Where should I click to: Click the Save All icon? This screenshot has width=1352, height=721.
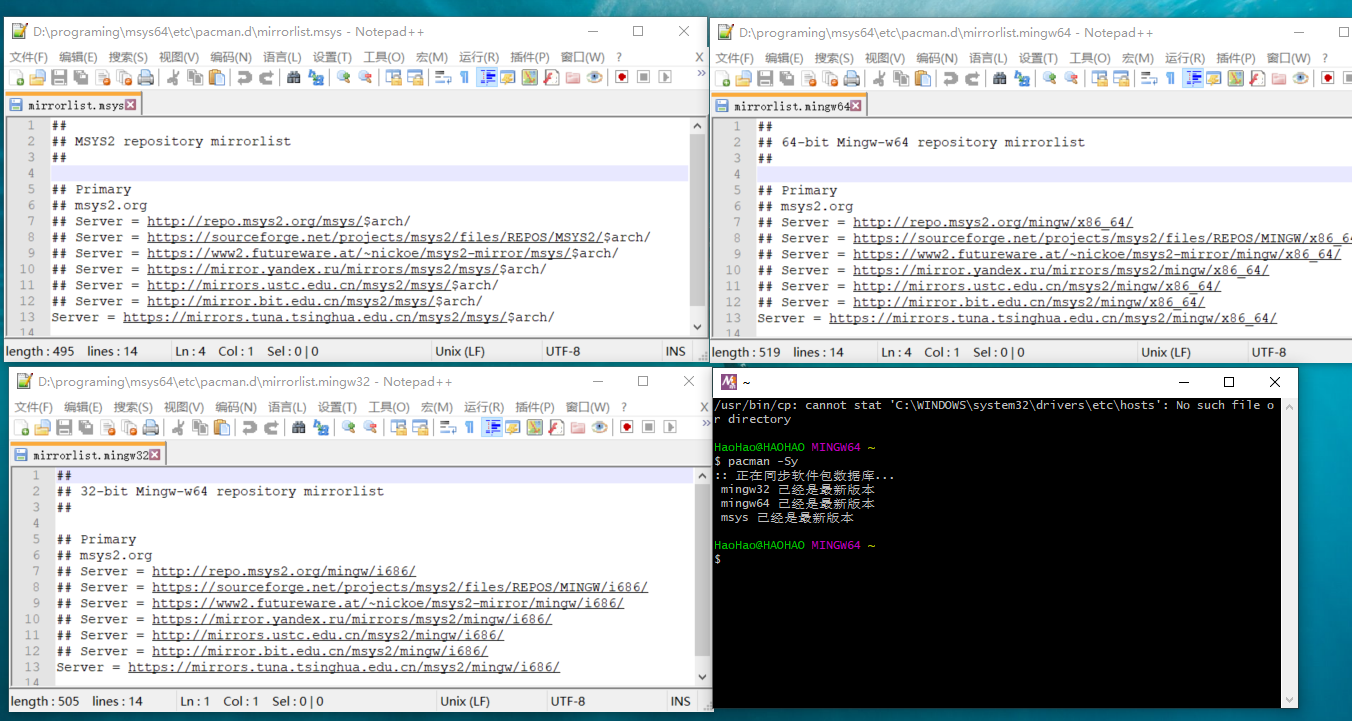tap(80, 78)
